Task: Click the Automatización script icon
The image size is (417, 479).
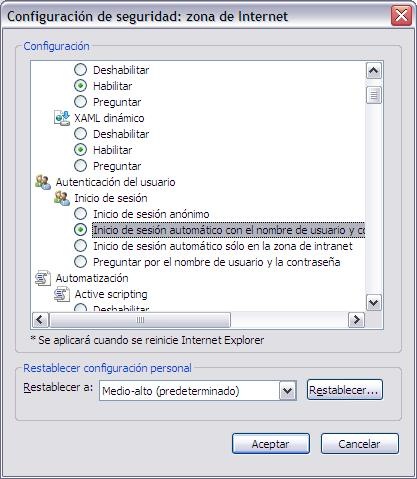Action: 43,278
